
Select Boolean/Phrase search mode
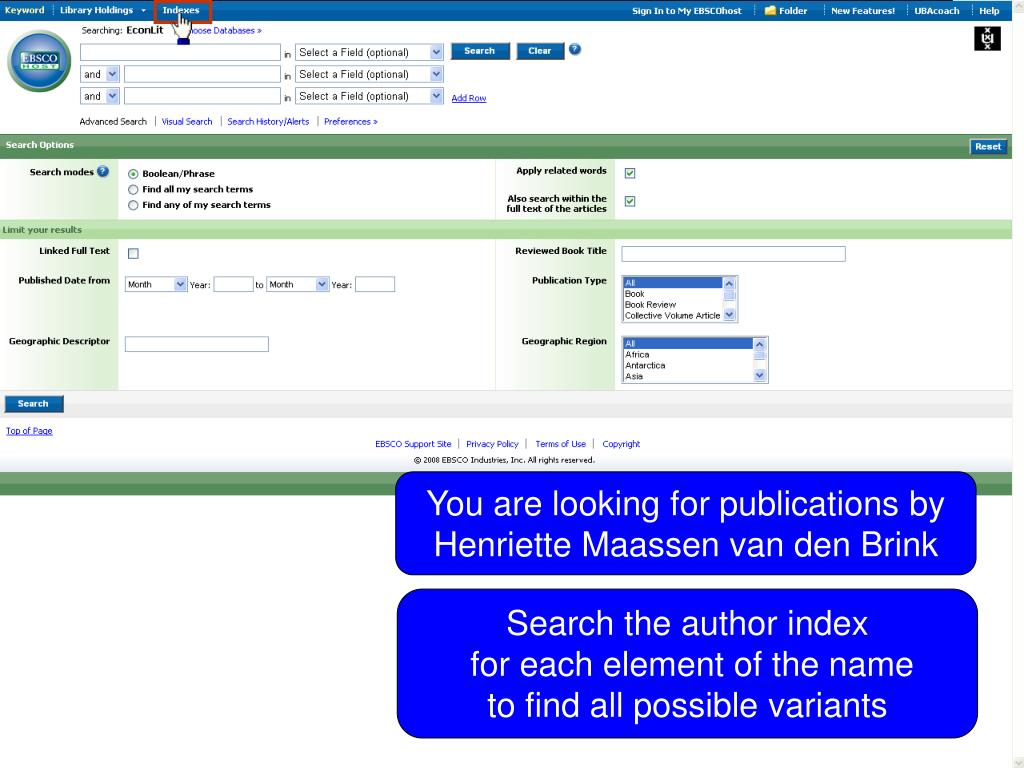tap(133, 174)
